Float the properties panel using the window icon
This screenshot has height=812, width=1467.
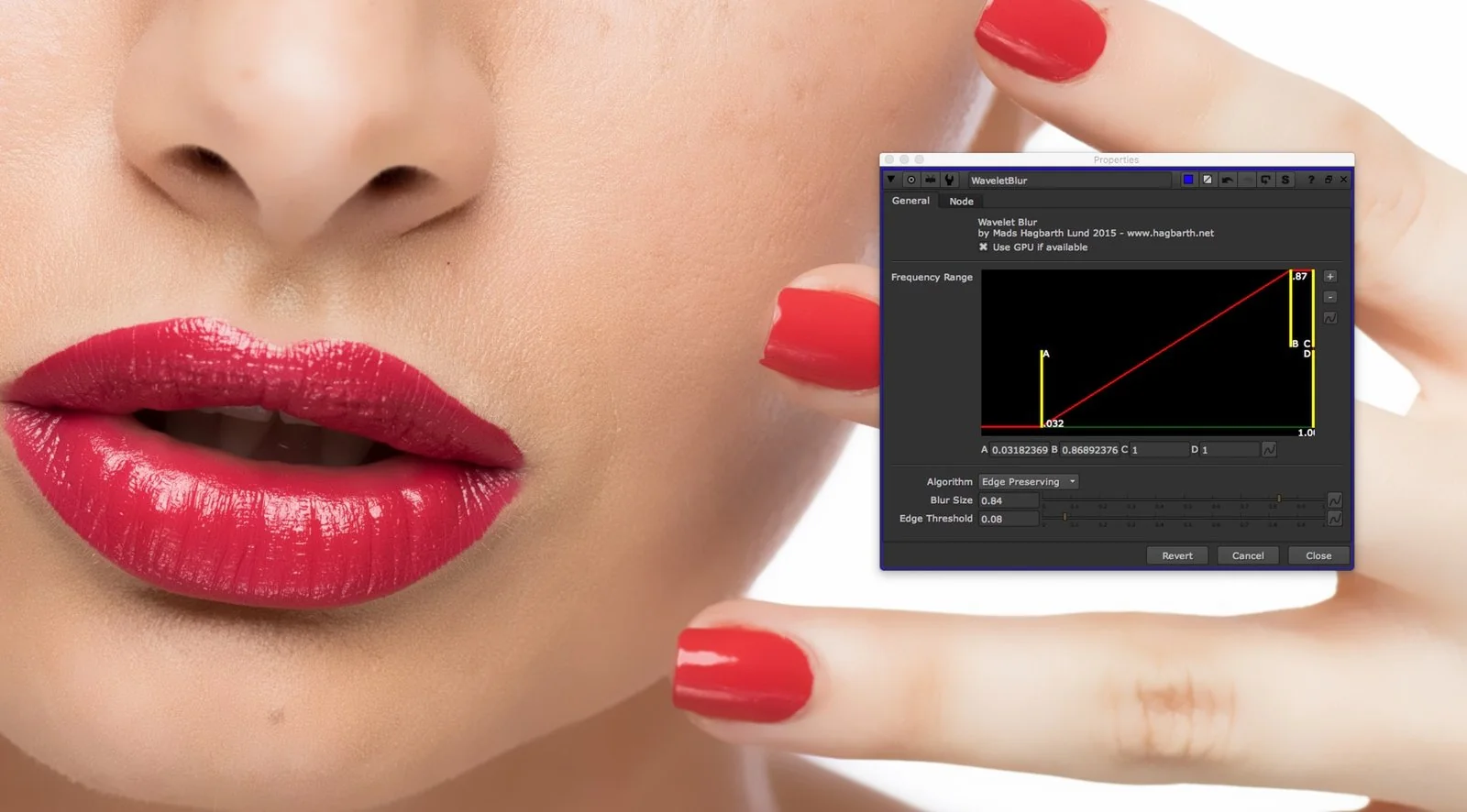coord(1328,180)
